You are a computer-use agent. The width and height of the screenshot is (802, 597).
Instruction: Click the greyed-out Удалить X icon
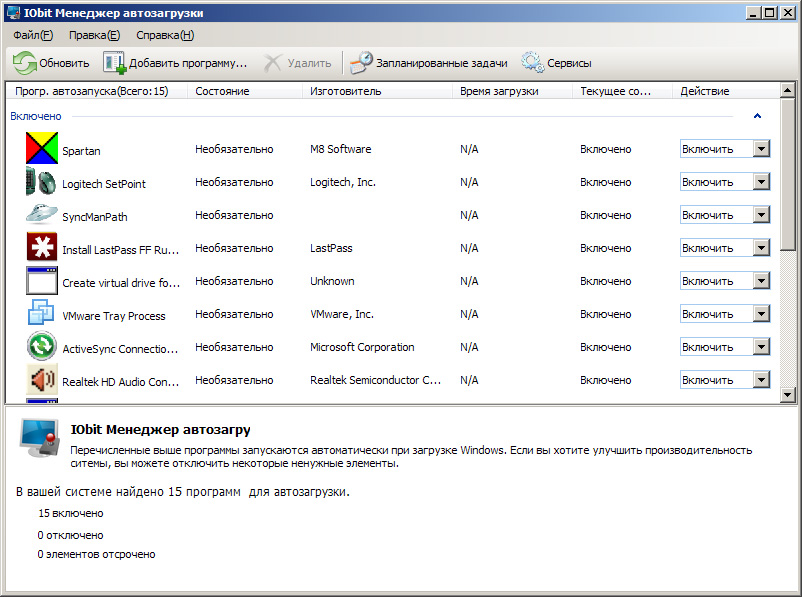272,63
